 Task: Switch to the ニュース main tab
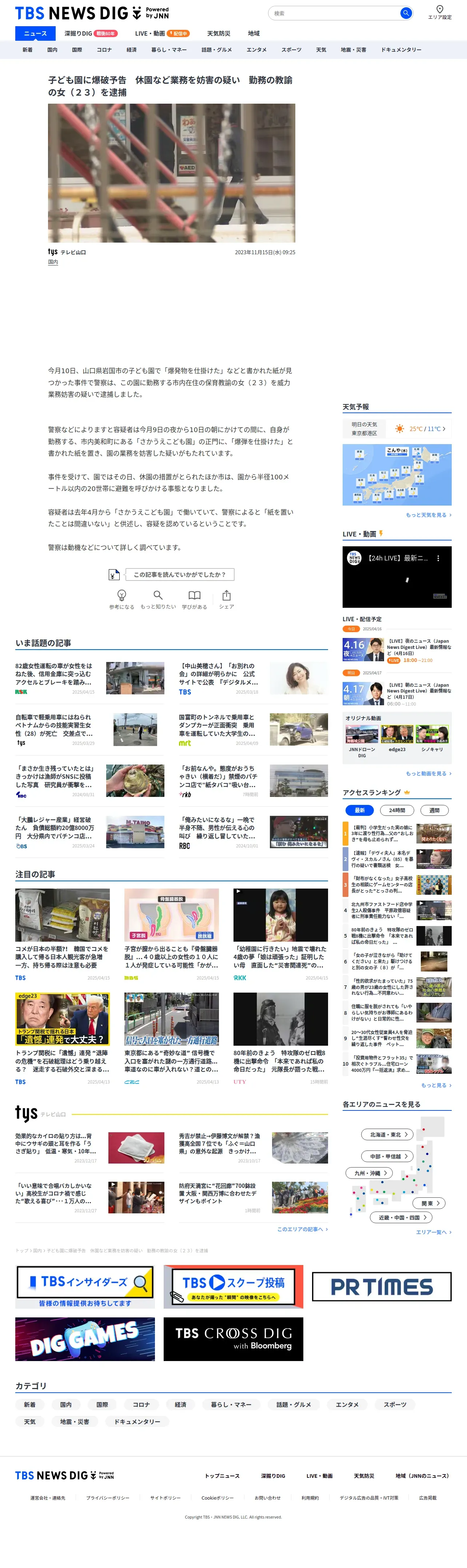pyautogui.click(x=35, y=33)
